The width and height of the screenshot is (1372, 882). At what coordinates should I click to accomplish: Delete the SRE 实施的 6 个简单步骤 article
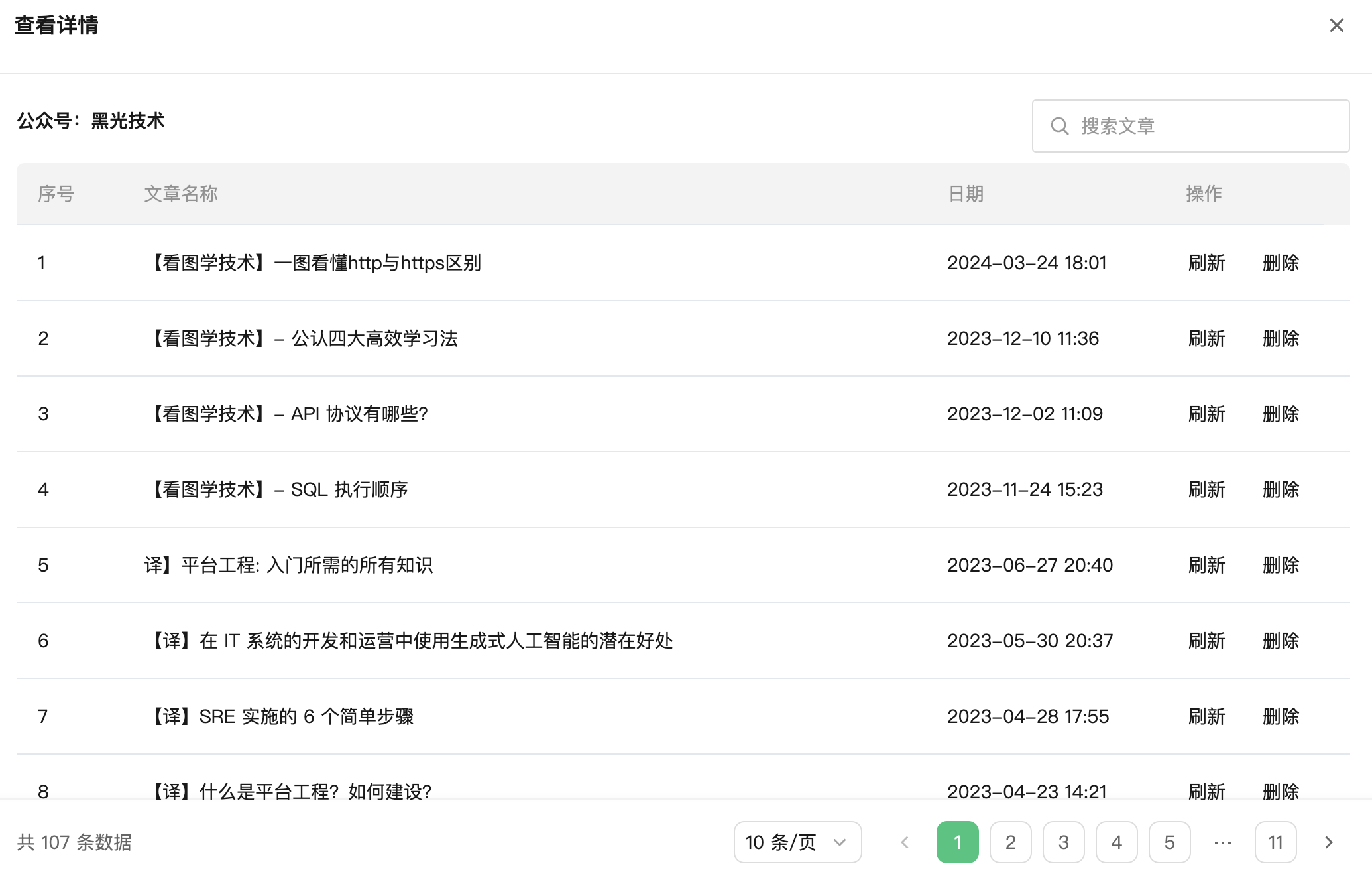point(1281,716)
